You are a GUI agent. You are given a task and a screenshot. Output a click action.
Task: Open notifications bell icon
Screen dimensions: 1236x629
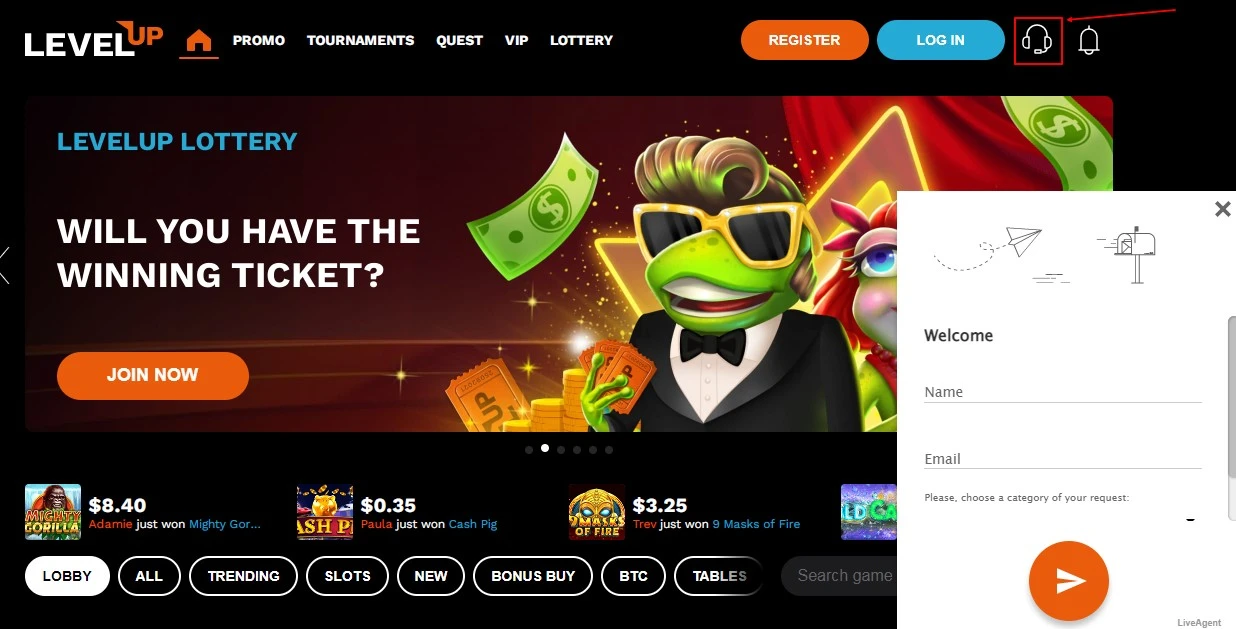coord(1089,41)
